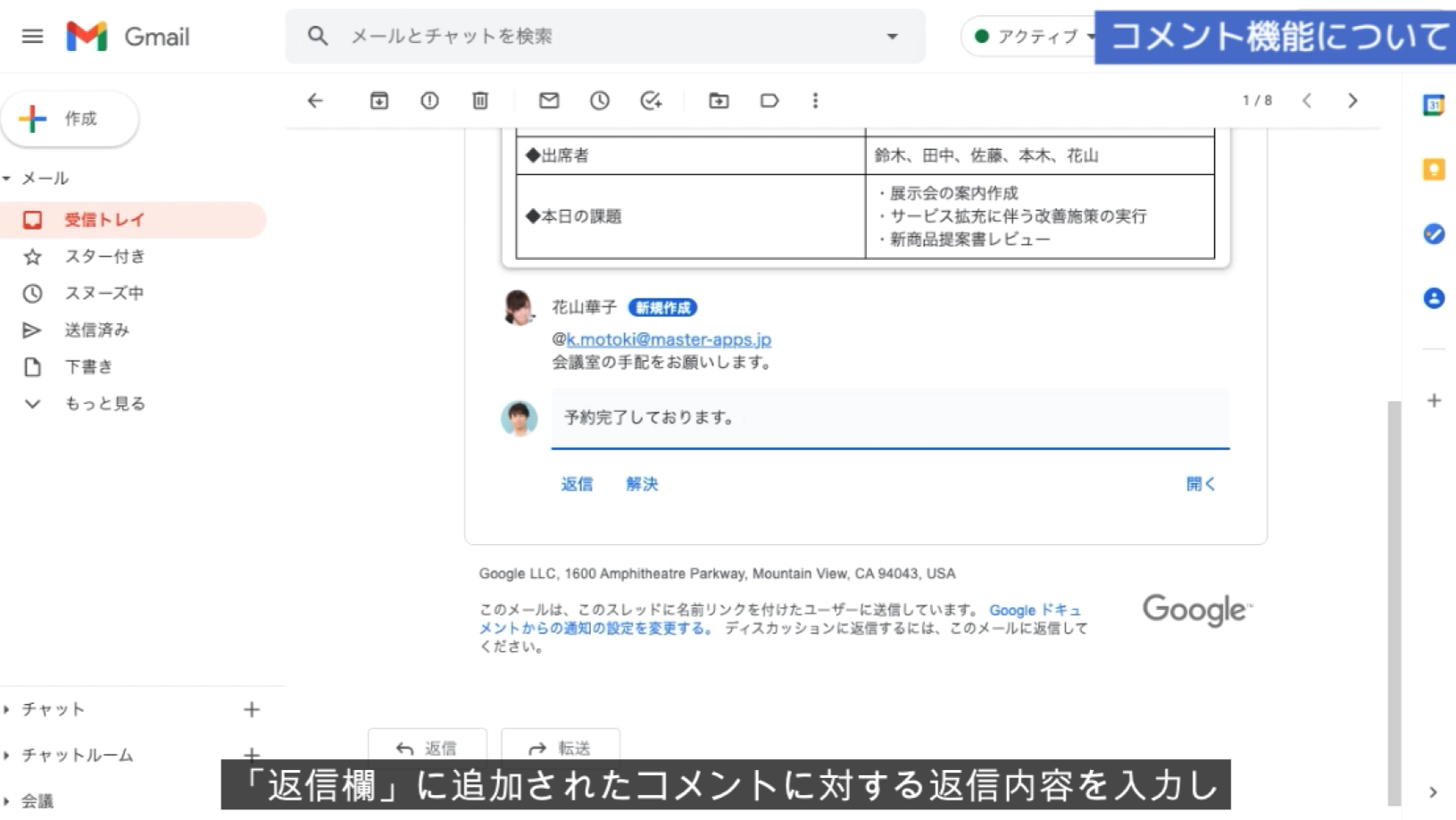Click the 1 / 8 message counter
The height and width of the screenshot is (820, 1456).
click(1257, 100)
